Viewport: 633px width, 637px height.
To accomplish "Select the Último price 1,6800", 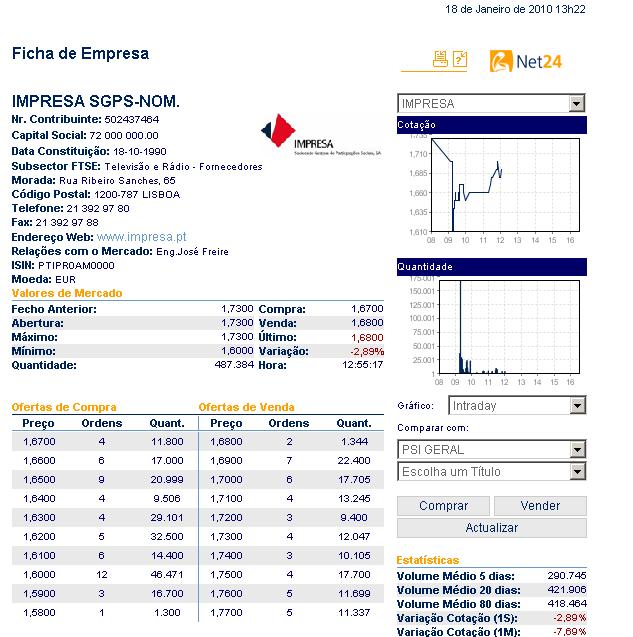I will (x=367, y=337).
